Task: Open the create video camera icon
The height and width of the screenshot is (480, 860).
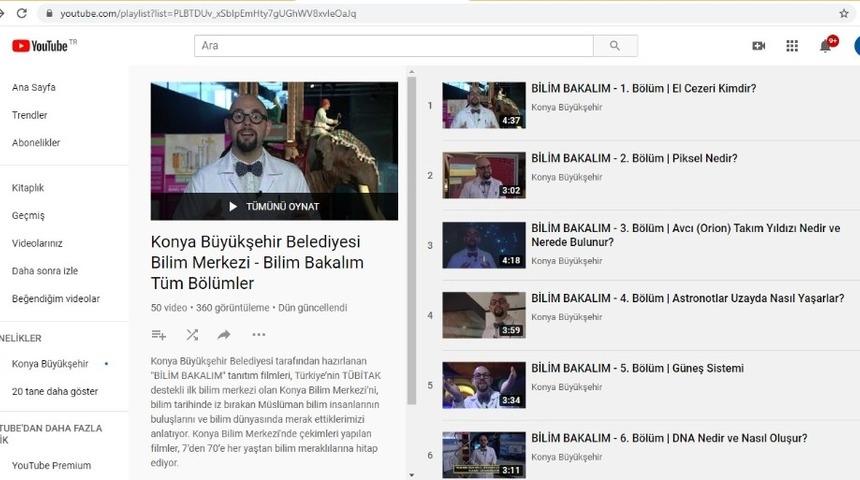Action: tap(759, 46)
